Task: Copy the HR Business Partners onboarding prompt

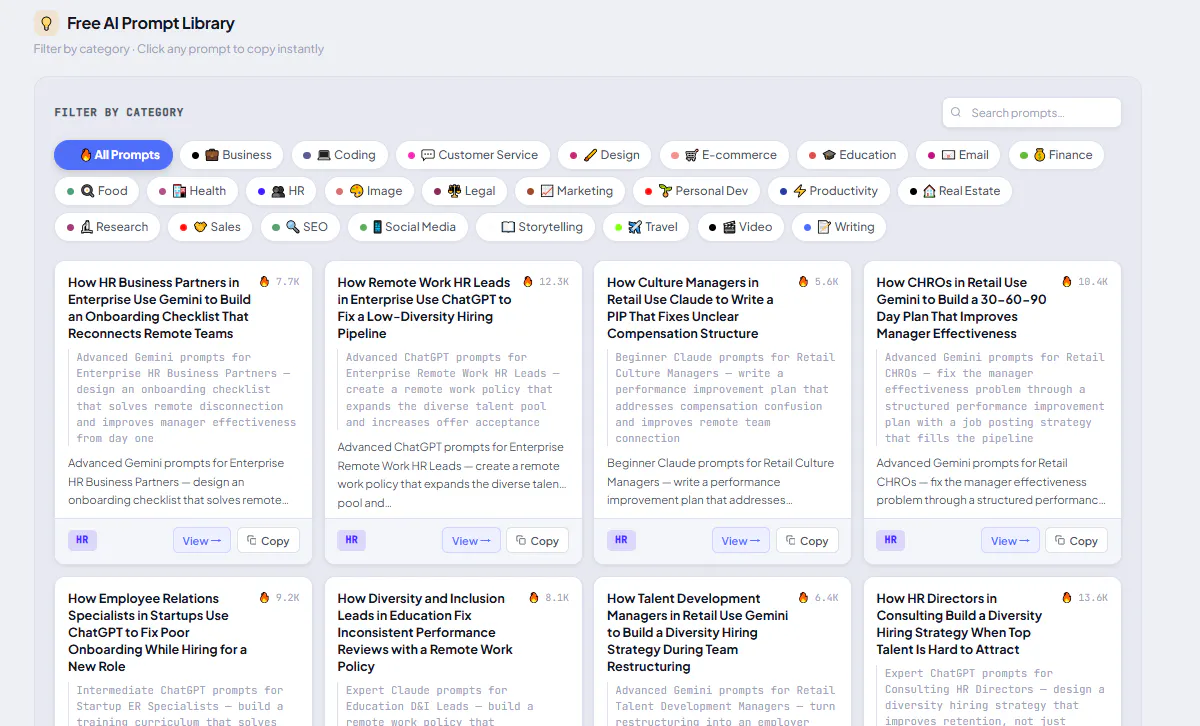Action: (268, 540)
